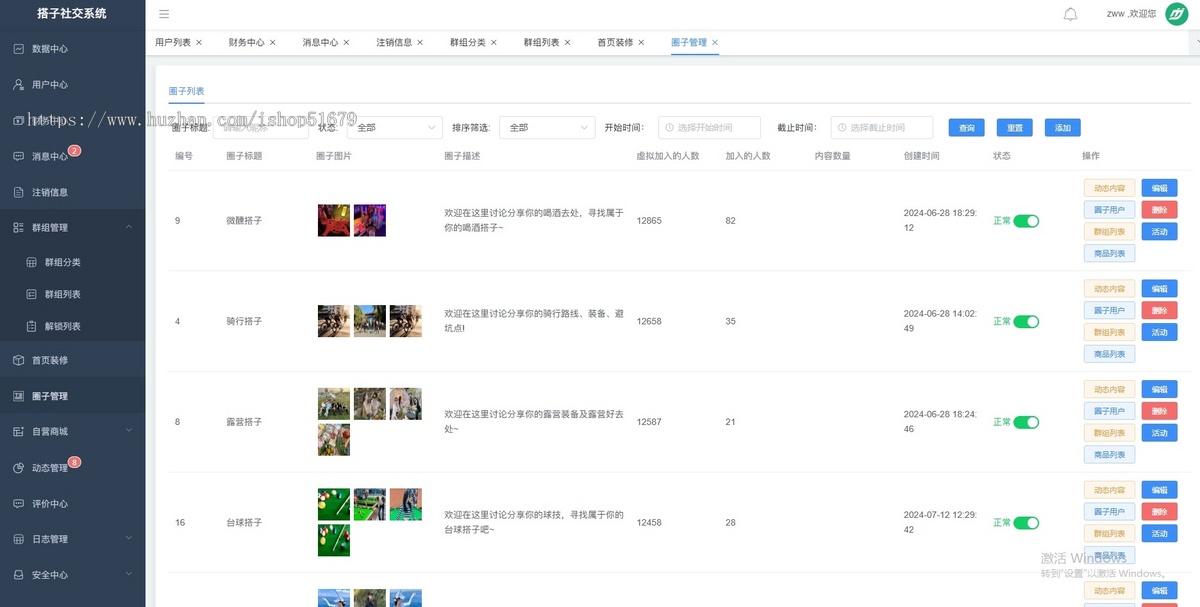Click the 群组分类 grid icon
The width and height of the screenshot is (1200, 607).
pos(31,262)
